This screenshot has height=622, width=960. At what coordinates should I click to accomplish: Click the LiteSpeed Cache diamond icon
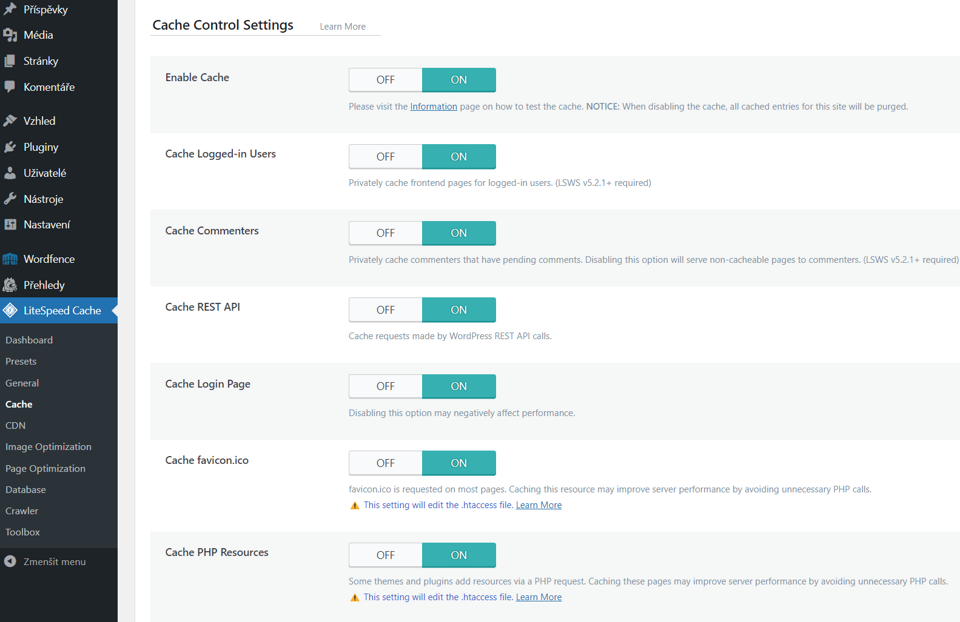pos(10,311)
